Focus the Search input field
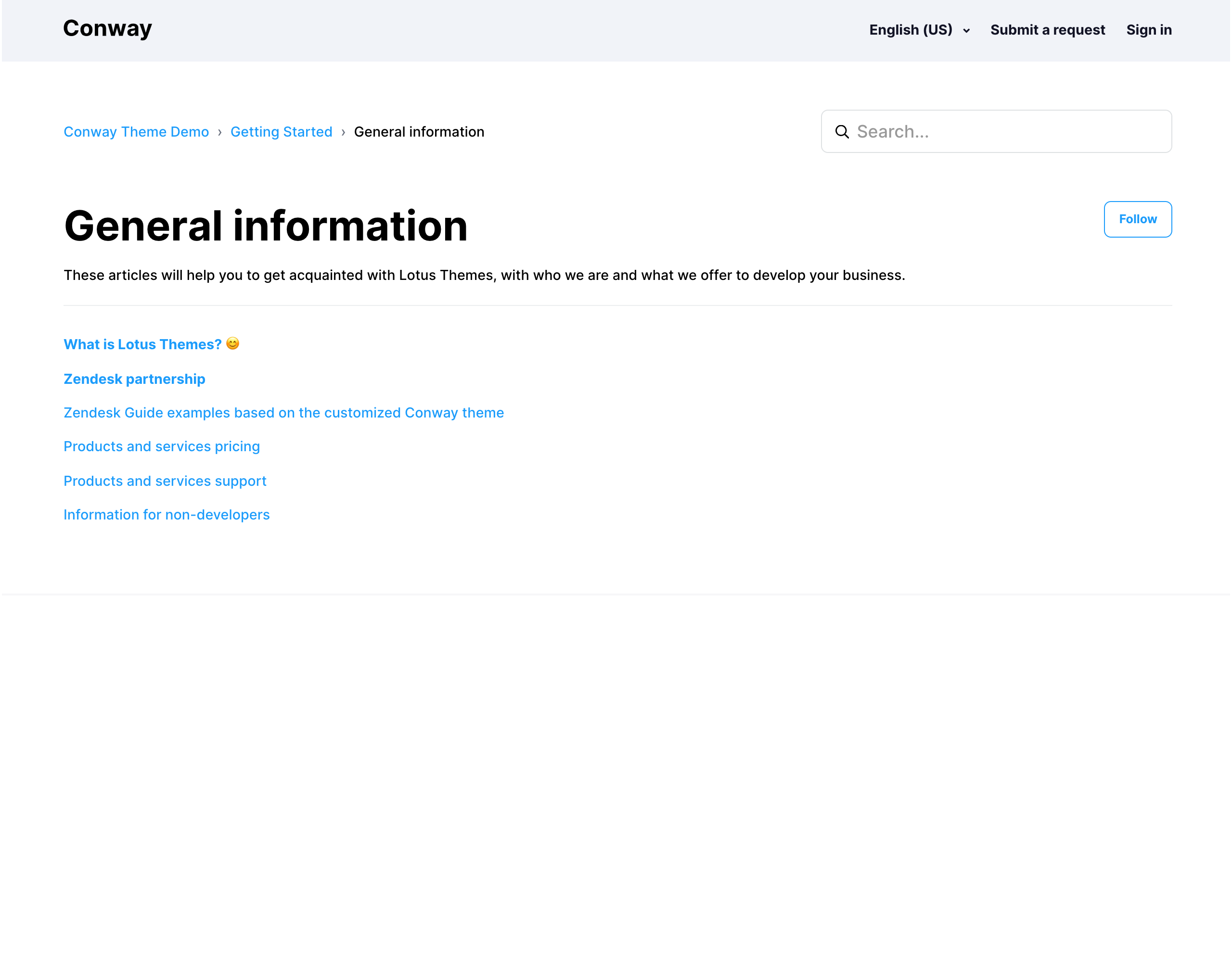This screenshot has height=962, width=1232. (x=1004, y=131)
